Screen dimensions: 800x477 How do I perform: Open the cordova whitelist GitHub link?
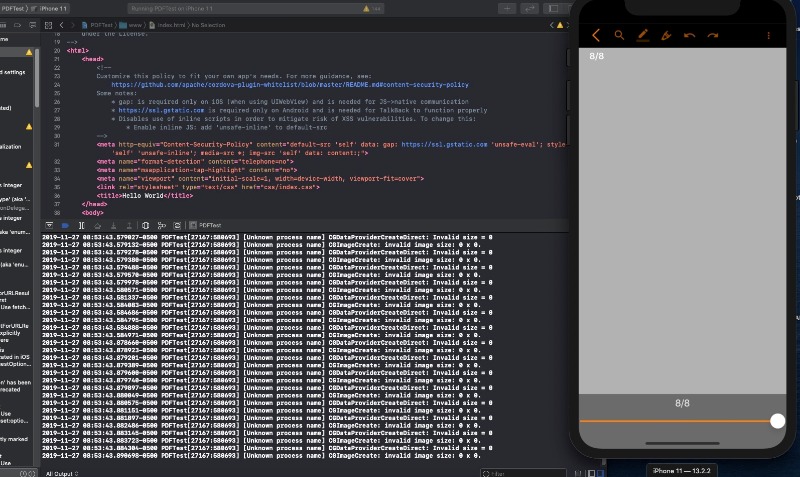click(290, 85)
